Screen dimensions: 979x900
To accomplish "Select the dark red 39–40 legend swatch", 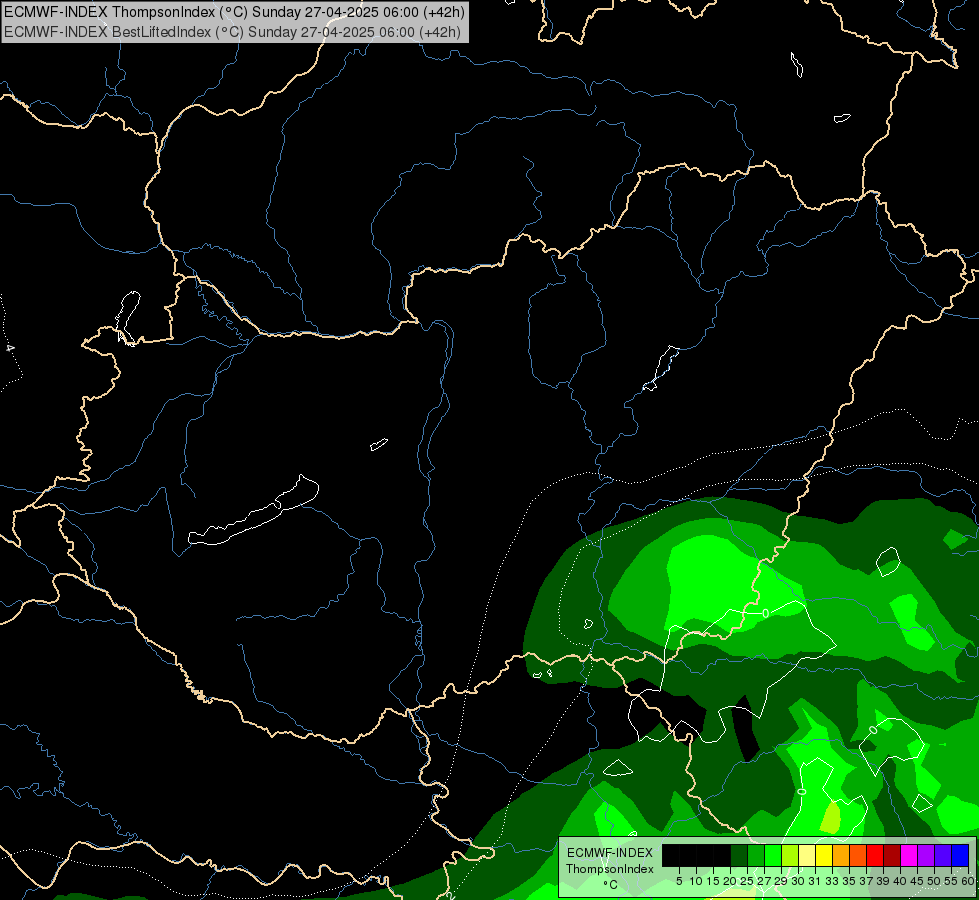I will click(892, 855).
